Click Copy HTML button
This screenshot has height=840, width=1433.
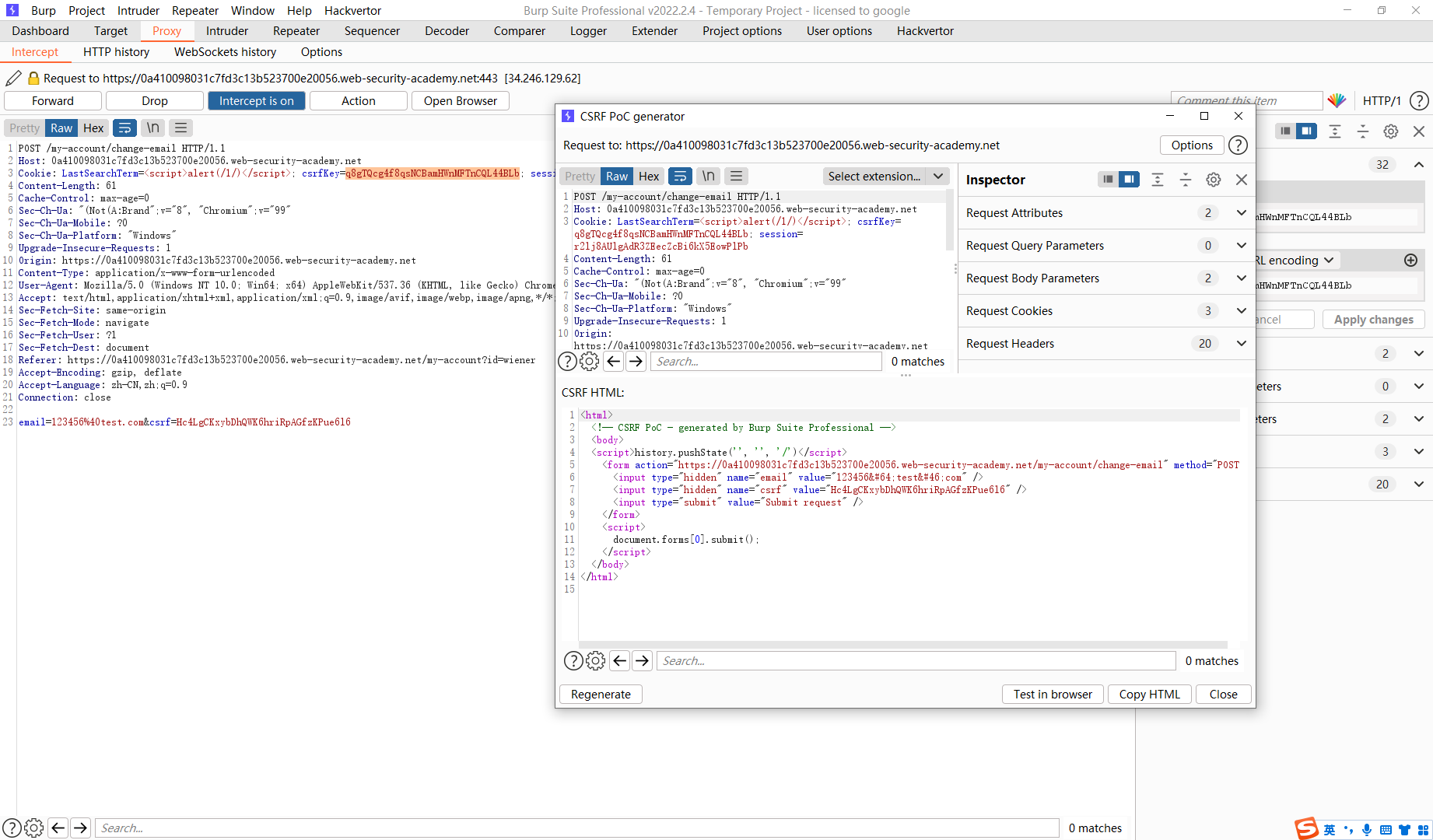pos(1149,694)
